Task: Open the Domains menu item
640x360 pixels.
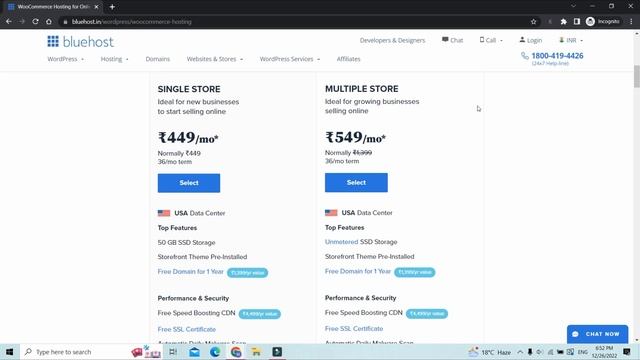Action: coord(158,59)
